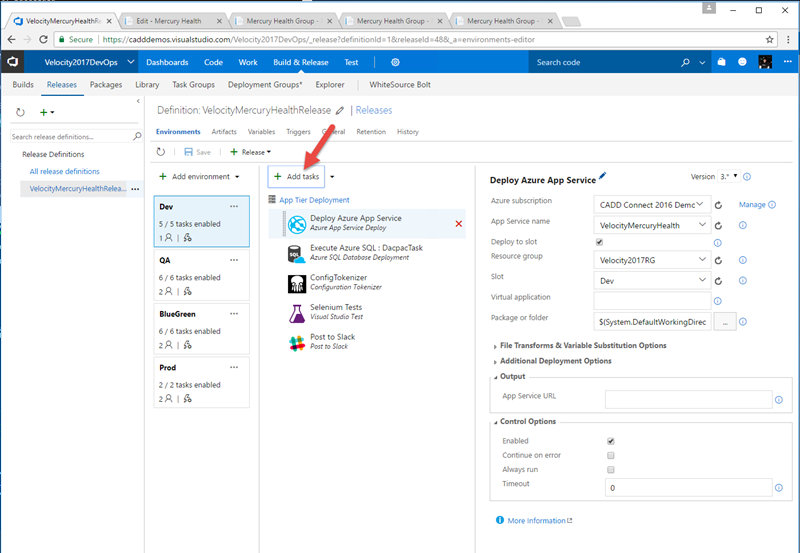
Task: Refresh the Resource group list
Action: tap(718, 260)
